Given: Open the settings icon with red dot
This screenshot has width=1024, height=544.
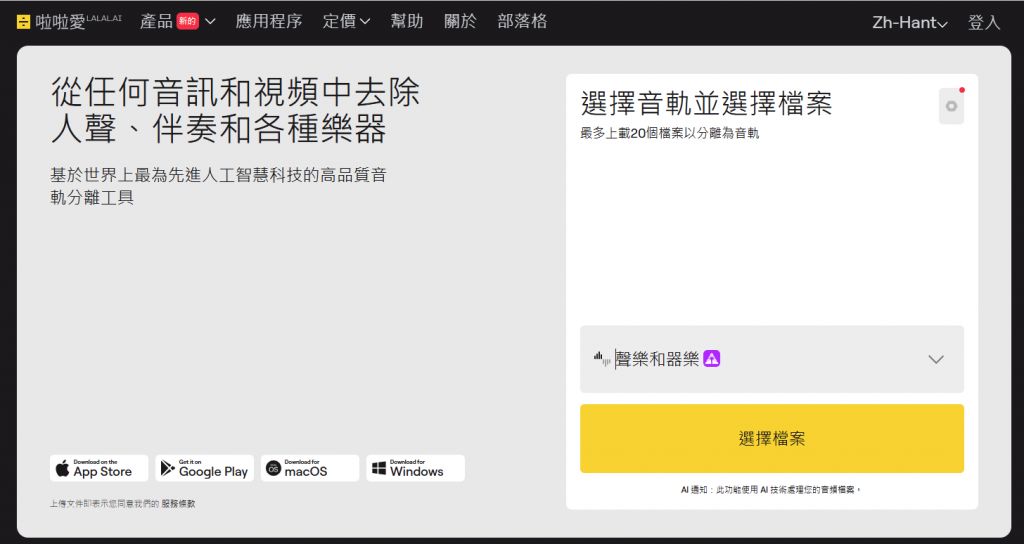Looking at the screenshot, I should [x=952, y=106].
